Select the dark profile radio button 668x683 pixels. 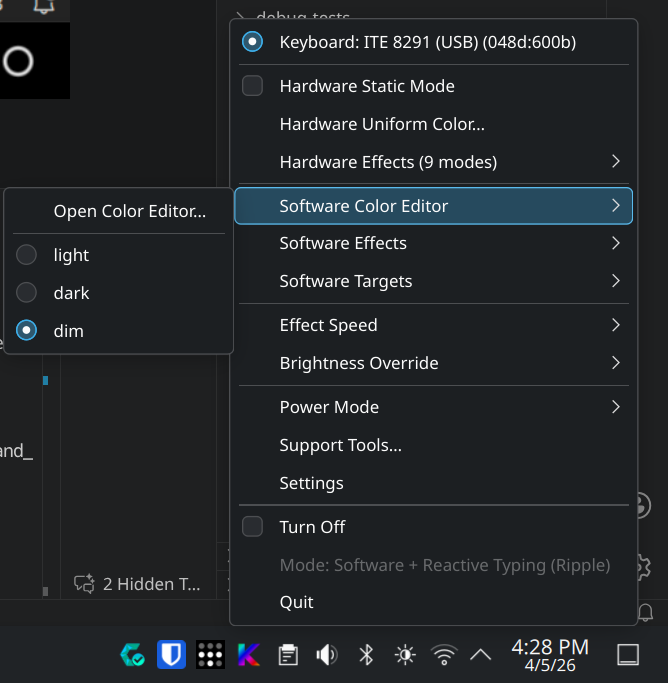point(26,293)
